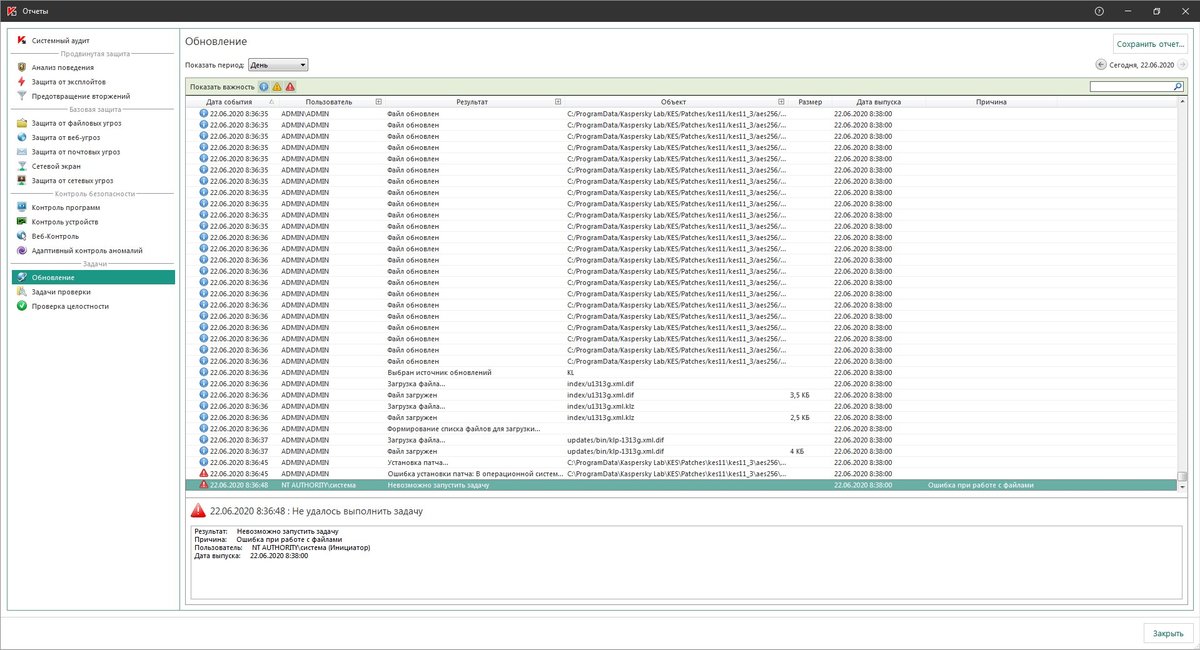The image size is (1200, 650).
Task: Click the Закрыть button
Action: click(1167, 633)
